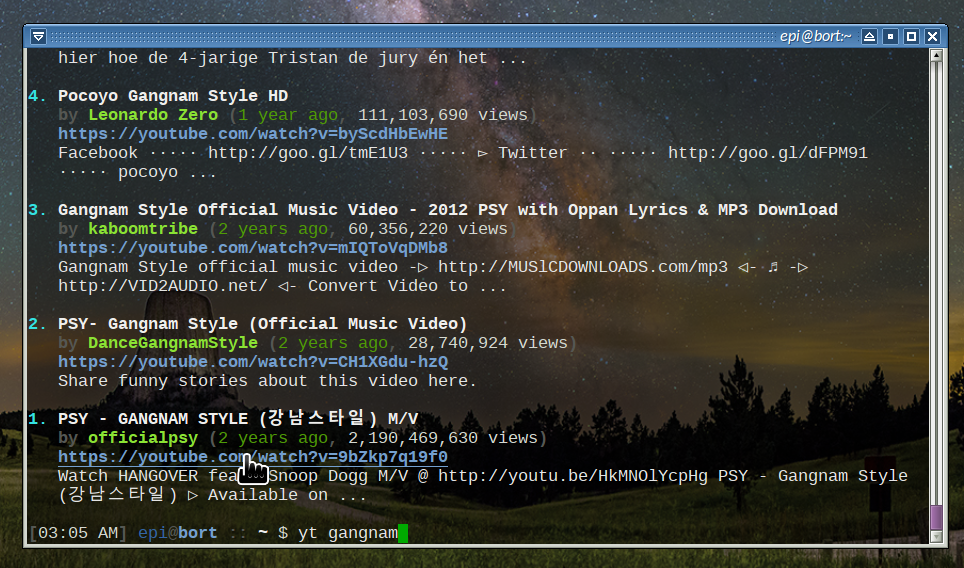Open the youtube link ending 9bZkp7q19f0

pyautogui.click(x=253, y=457)
